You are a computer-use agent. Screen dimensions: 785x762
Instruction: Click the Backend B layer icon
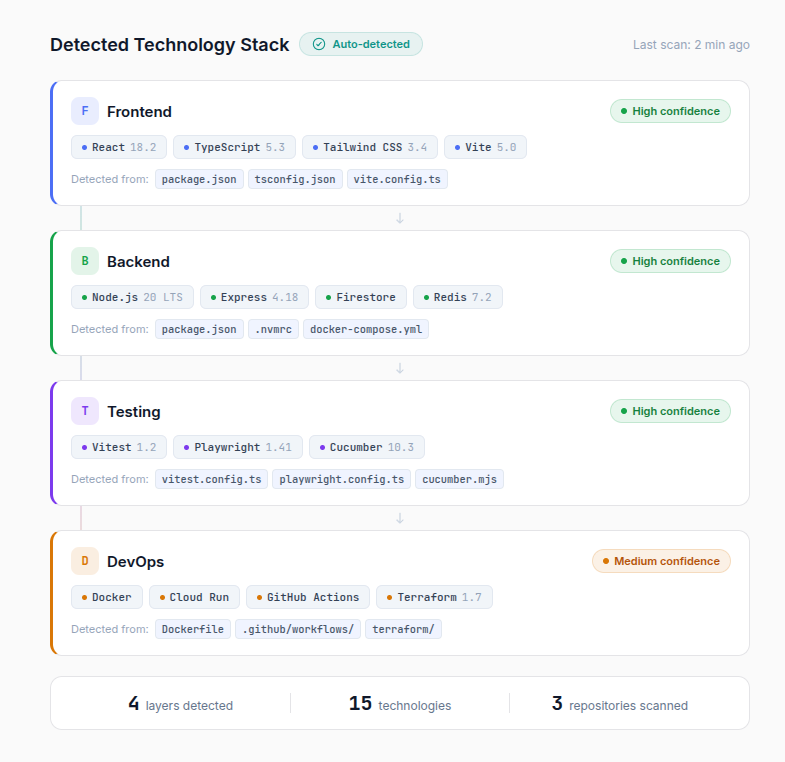click(x=85, y=261)
